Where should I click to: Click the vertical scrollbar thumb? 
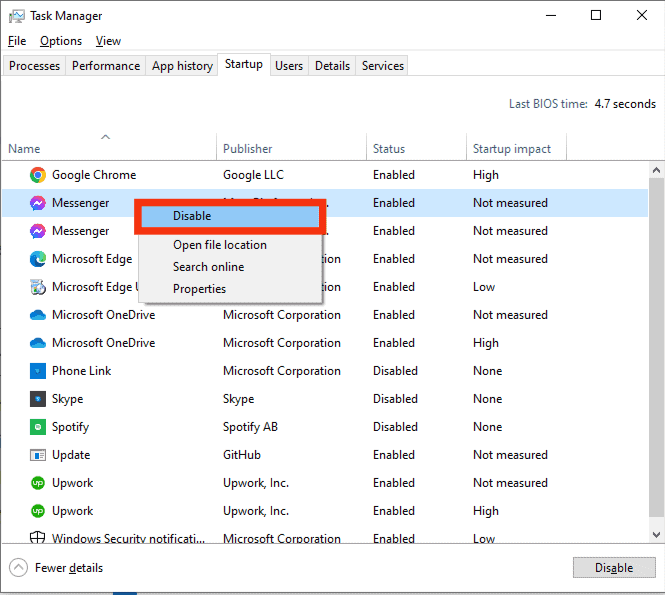click(x=656, y=347)
